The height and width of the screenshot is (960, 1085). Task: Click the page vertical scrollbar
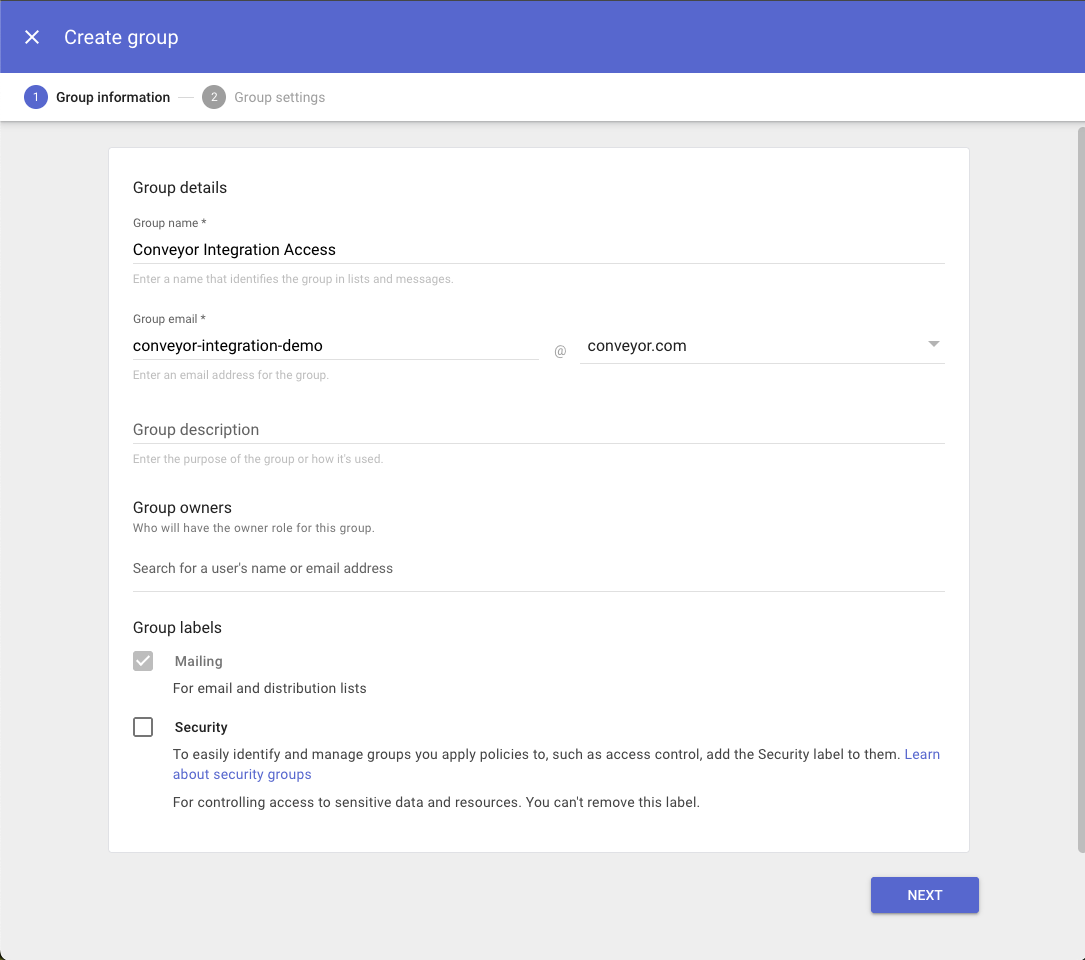point(1081,489)
